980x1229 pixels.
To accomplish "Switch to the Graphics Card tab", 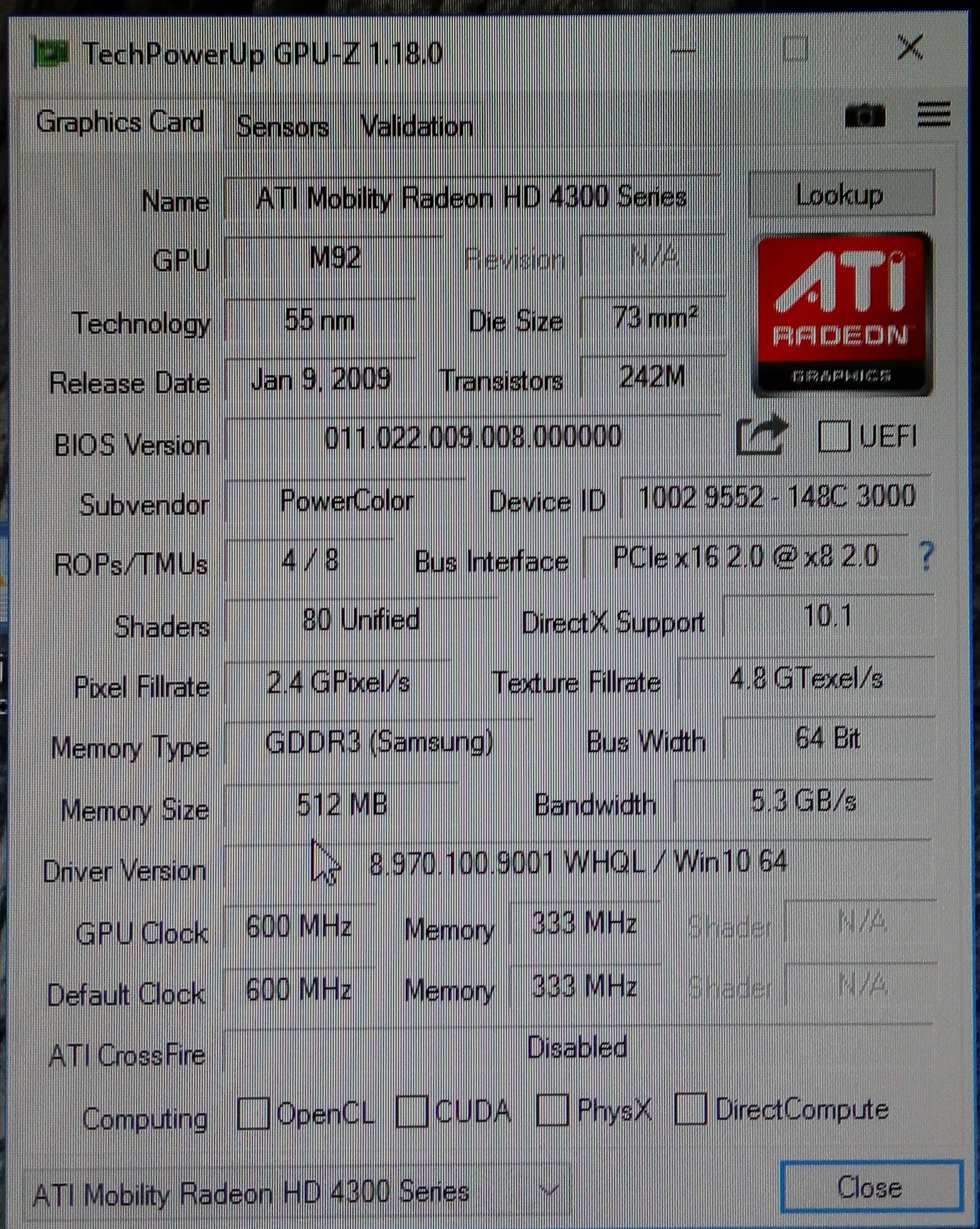I will pos(120,122).
